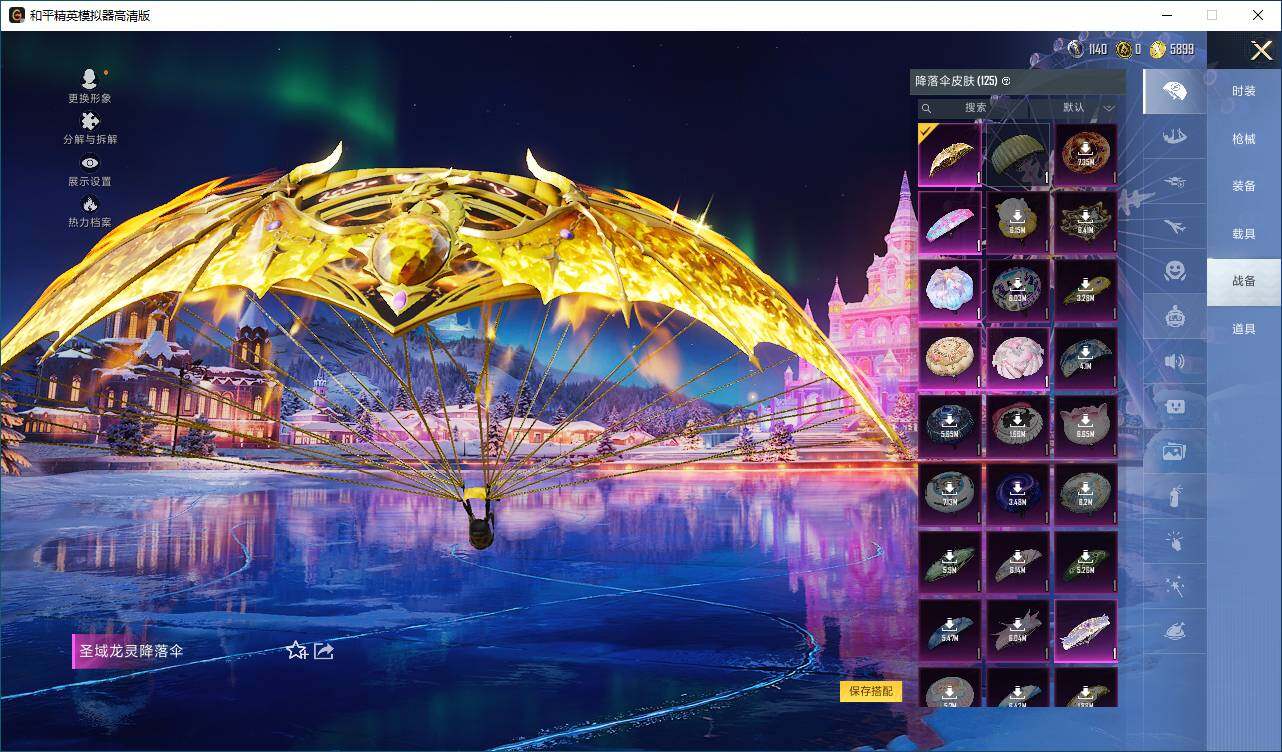Open the 更换形象 avatar change option
This screenshot has width=1282, height=752.
(90, 86)
